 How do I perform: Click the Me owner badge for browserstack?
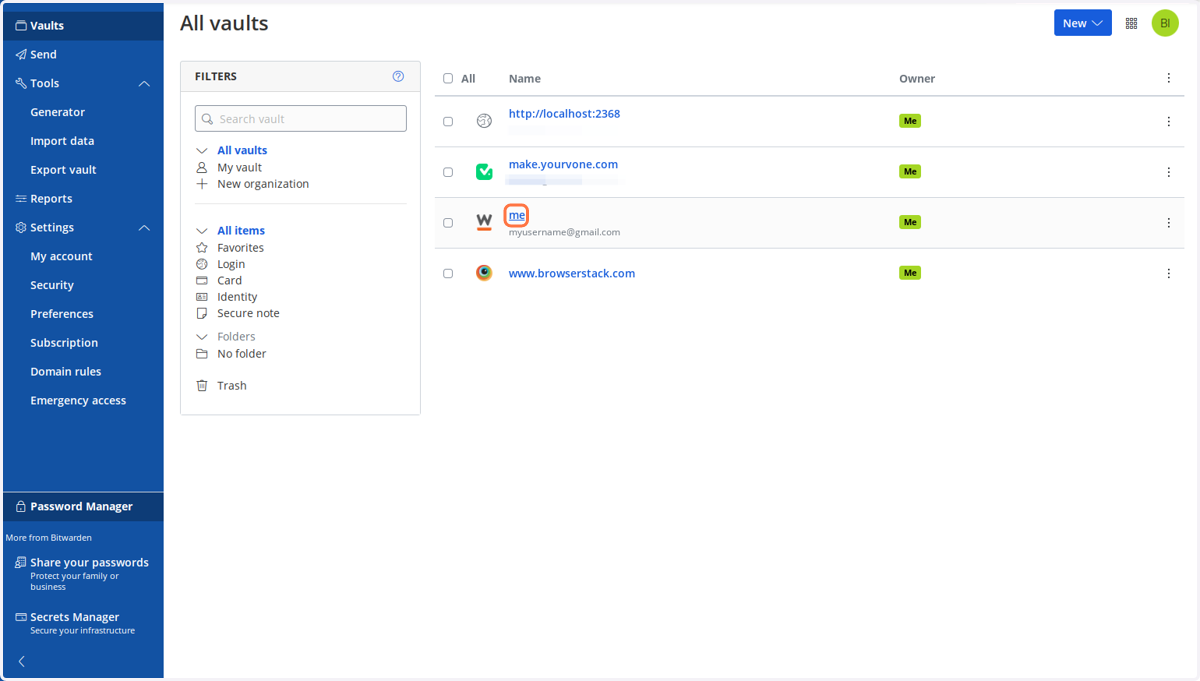click(x=910, y=273)
